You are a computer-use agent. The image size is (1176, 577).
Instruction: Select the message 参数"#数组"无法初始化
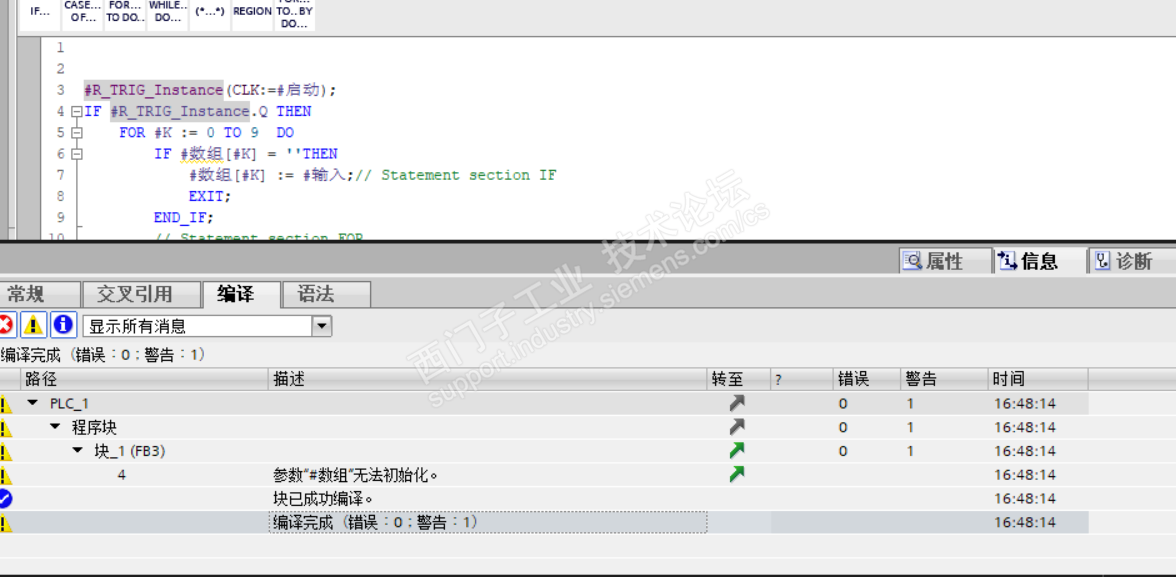(356, 475)
